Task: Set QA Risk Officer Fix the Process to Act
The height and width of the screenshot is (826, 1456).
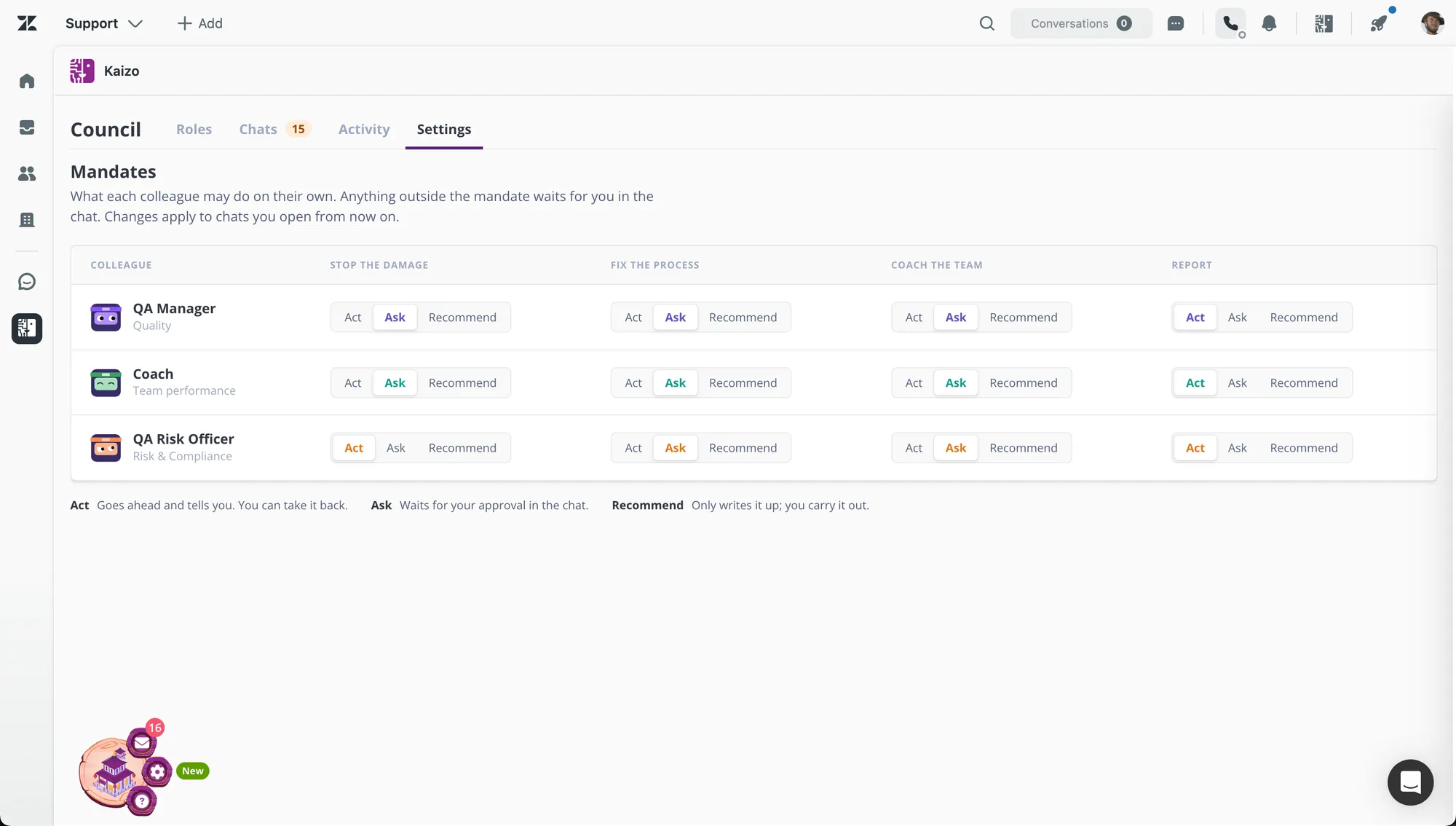Action: pos(633,448)
